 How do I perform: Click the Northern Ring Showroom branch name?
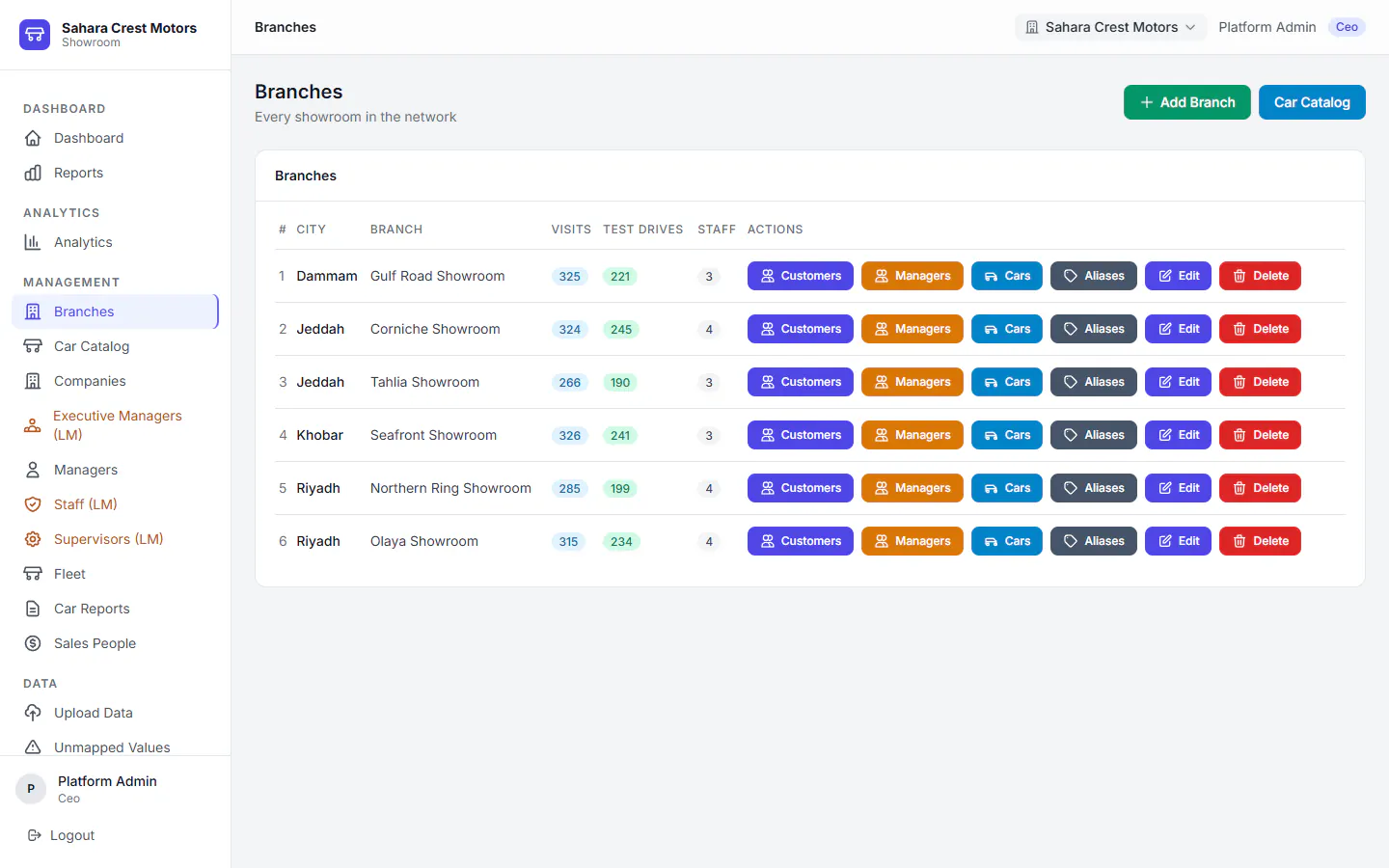click(450, 488)
